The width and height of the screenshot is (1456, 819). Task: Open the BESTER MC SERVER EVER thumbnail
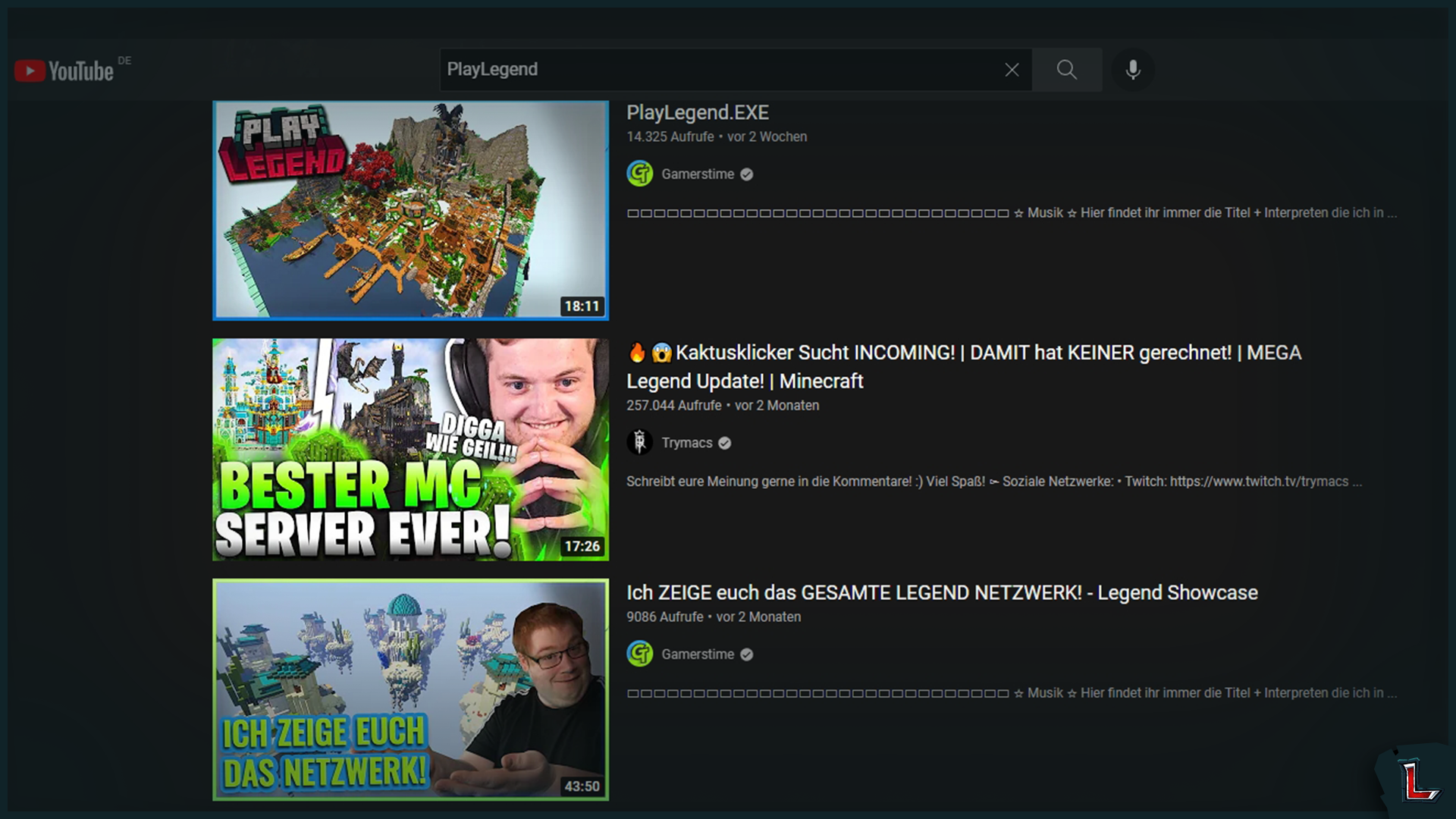tap(410, 450)
